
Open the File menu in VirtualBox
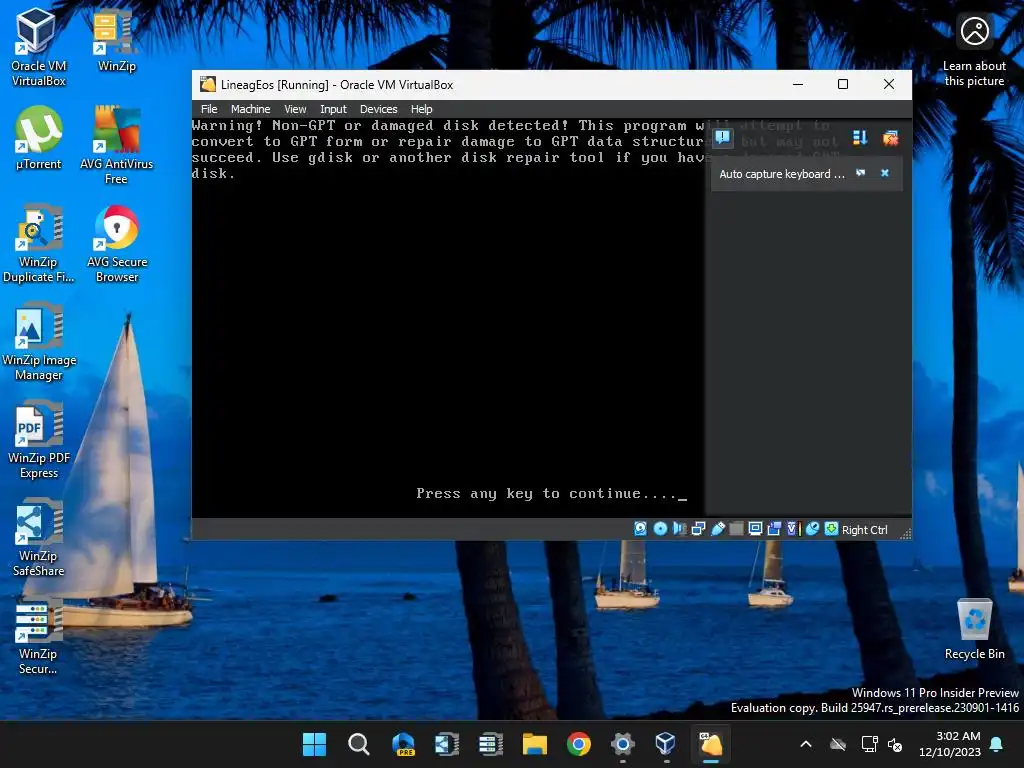point(209,109)
